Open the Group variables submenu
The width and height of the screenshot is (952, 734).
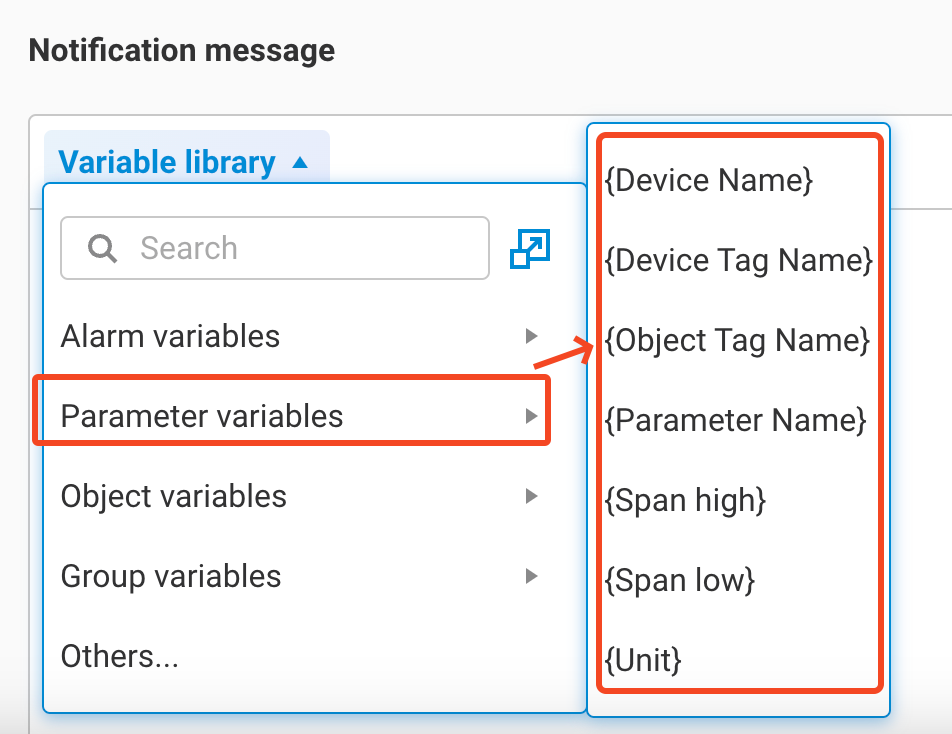pos(171,576)
